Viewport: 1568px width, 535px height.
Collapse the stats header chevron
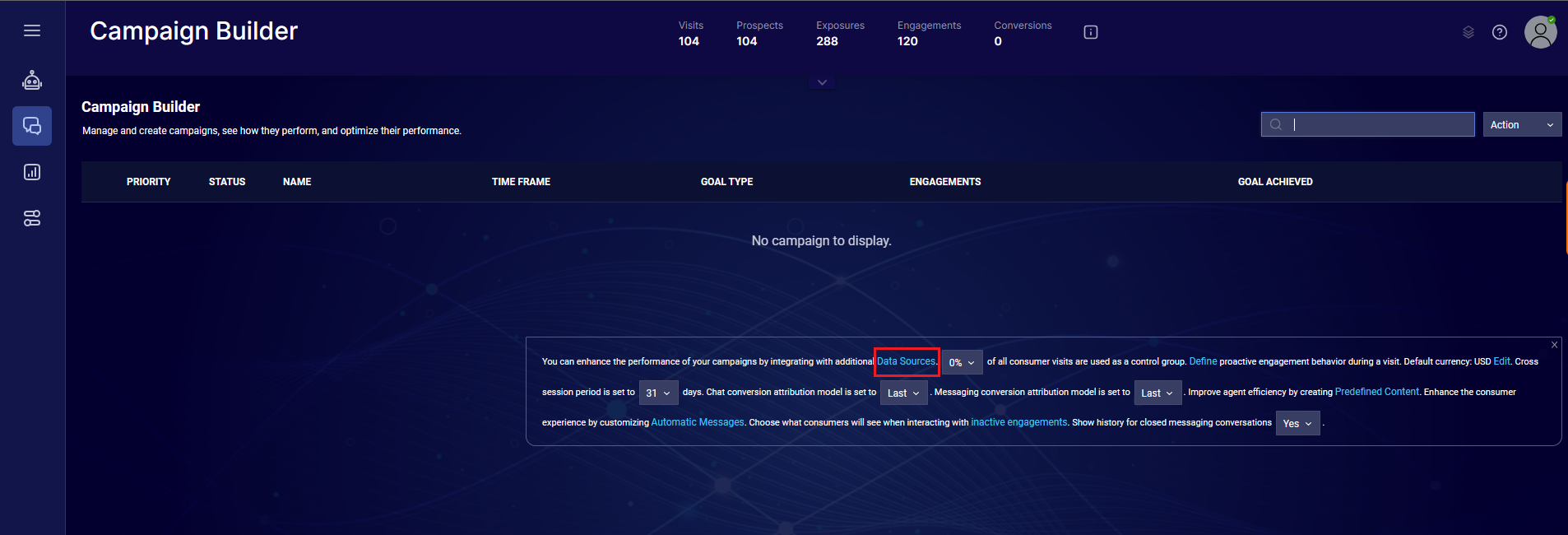pos(822,82)
